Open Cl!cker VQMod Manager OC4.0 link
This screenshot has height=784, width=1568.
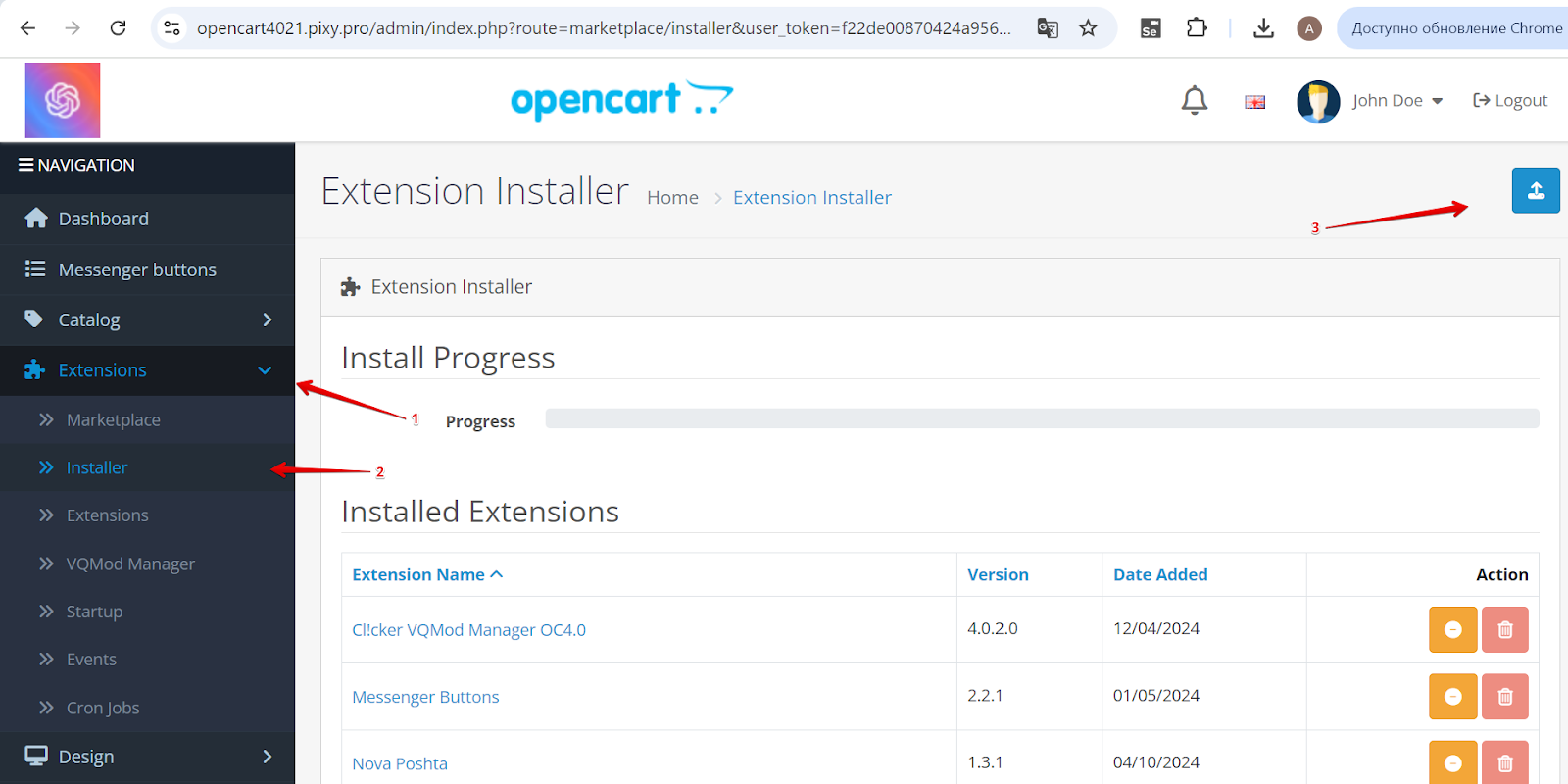pyautogui.click(x=468, y=630)
